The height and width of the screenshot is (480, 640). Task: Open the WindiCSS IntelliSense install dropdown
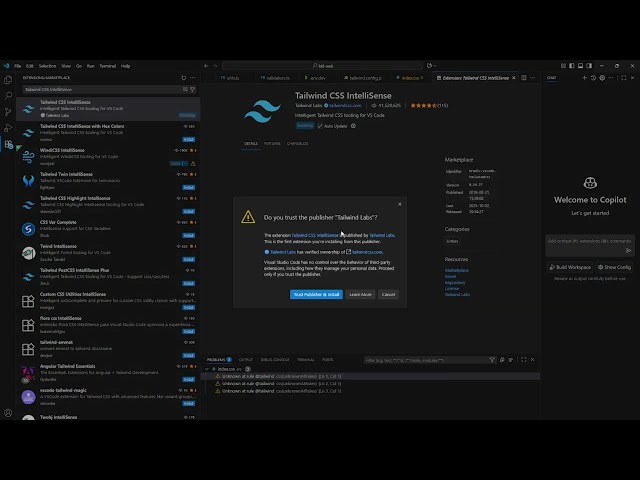(186, 164)
